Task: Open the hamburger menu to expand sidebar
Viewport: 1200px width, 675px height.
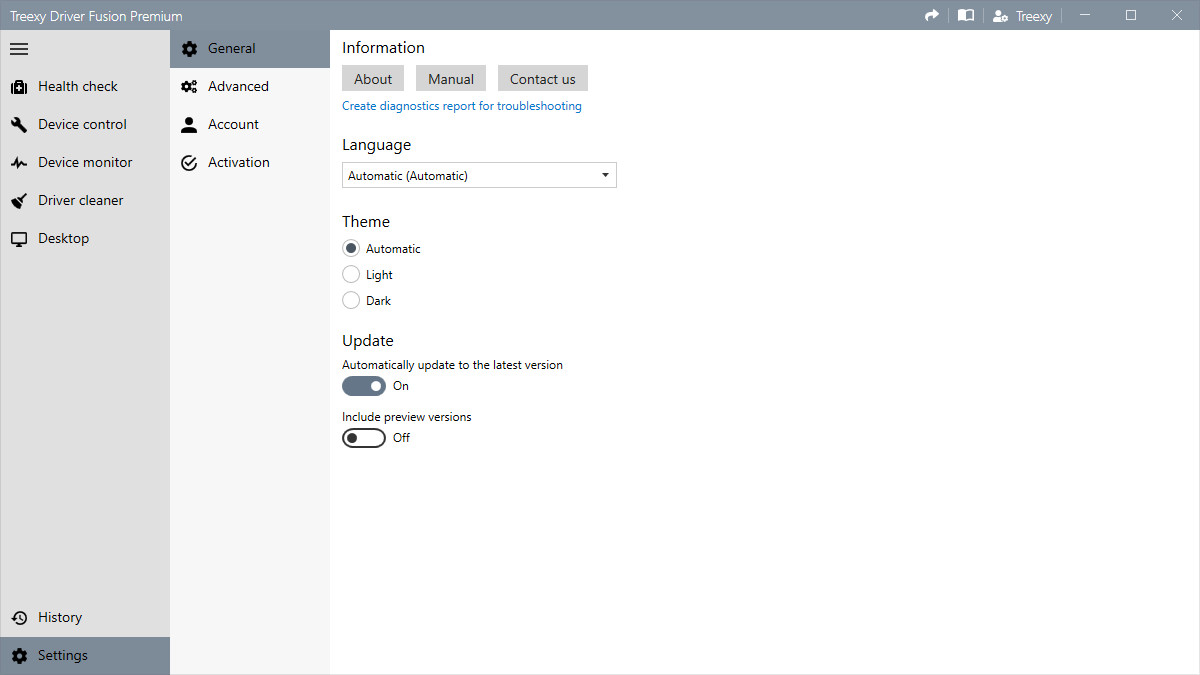Action: tap(18, 48)
